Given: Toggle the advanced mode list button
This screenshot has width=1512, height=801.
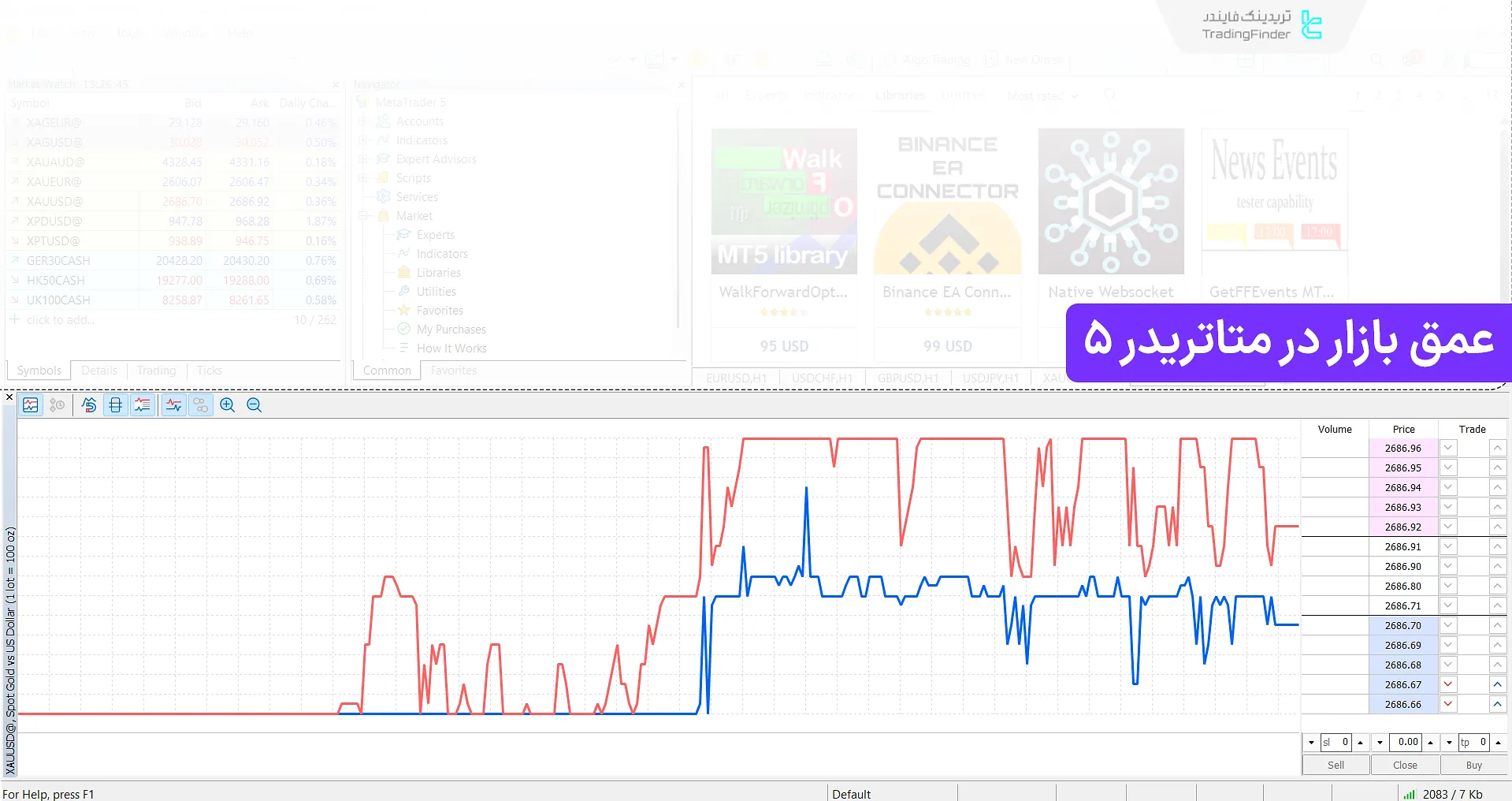Looking at the screenshot, I should coord(143,405).
